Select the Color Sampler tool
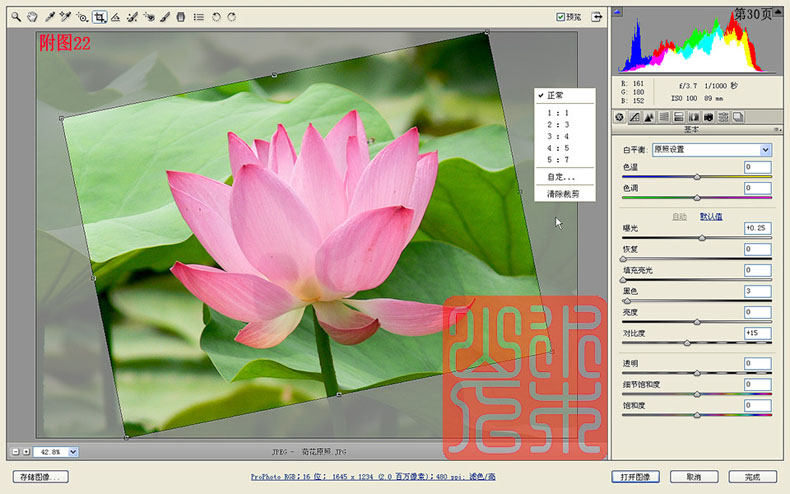 (65, 17)
